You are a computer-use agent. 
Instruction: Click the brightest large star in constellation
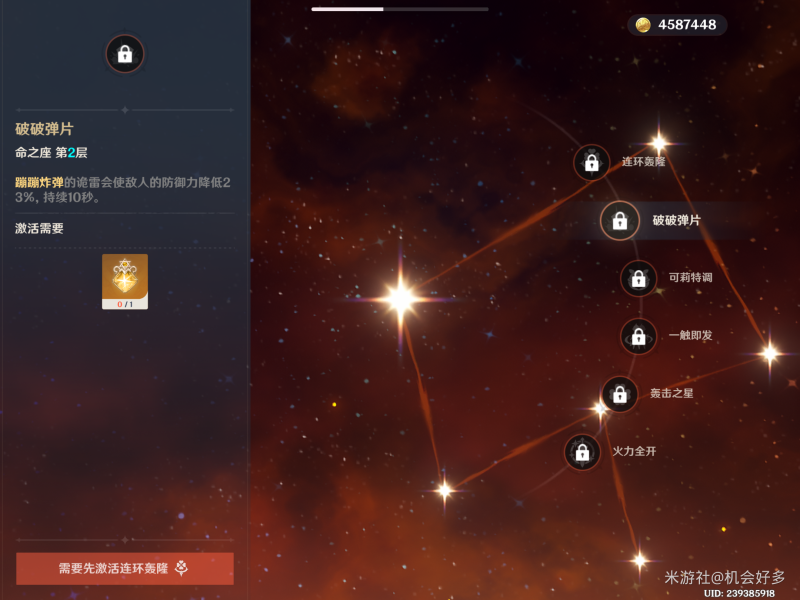click(401, 299)
